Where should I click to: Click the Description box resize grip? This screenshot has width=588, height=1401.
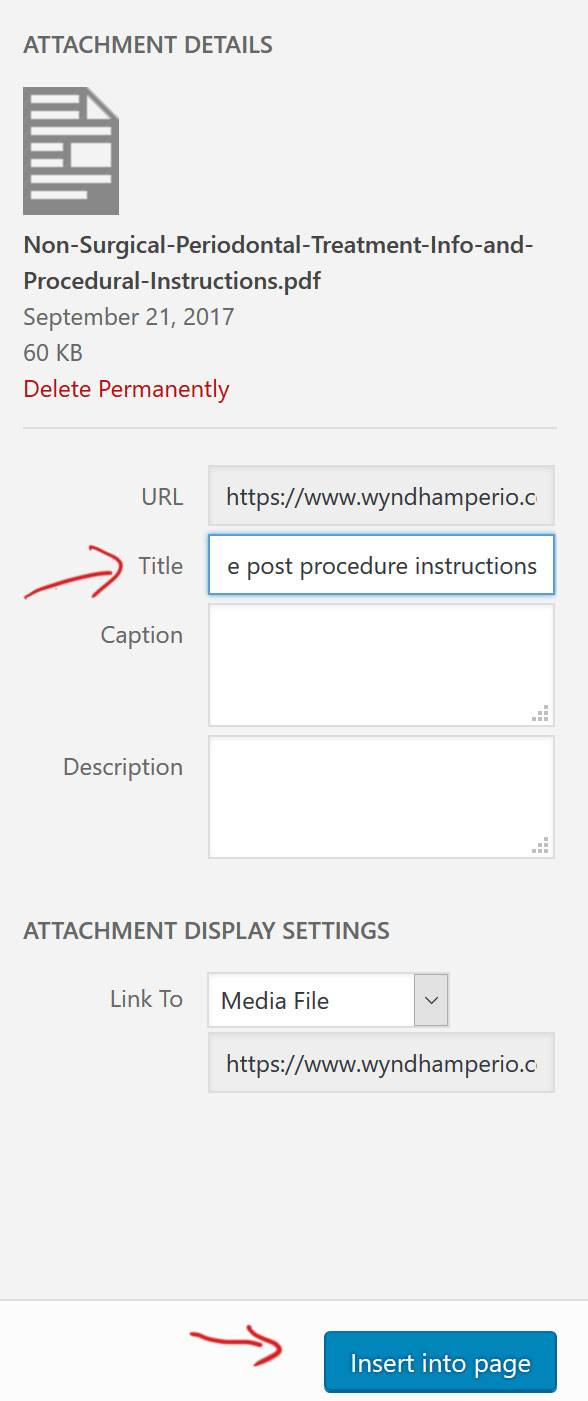540,845
